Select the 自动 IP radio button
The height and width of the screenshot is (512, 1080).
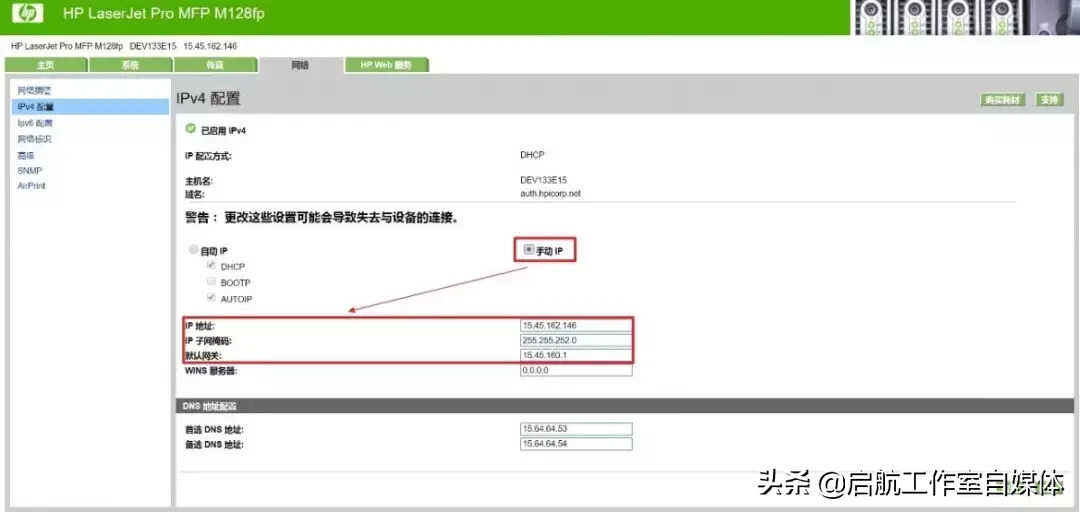click(194, 250)
